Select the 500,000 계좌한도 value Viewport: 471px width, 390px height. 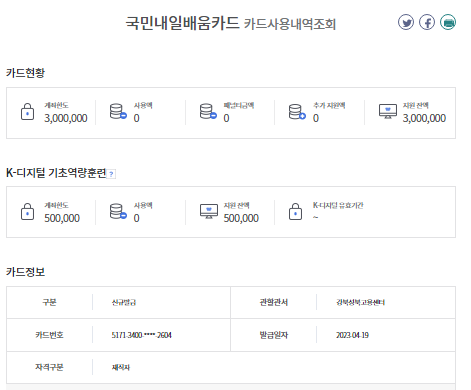tap(62, 218)
